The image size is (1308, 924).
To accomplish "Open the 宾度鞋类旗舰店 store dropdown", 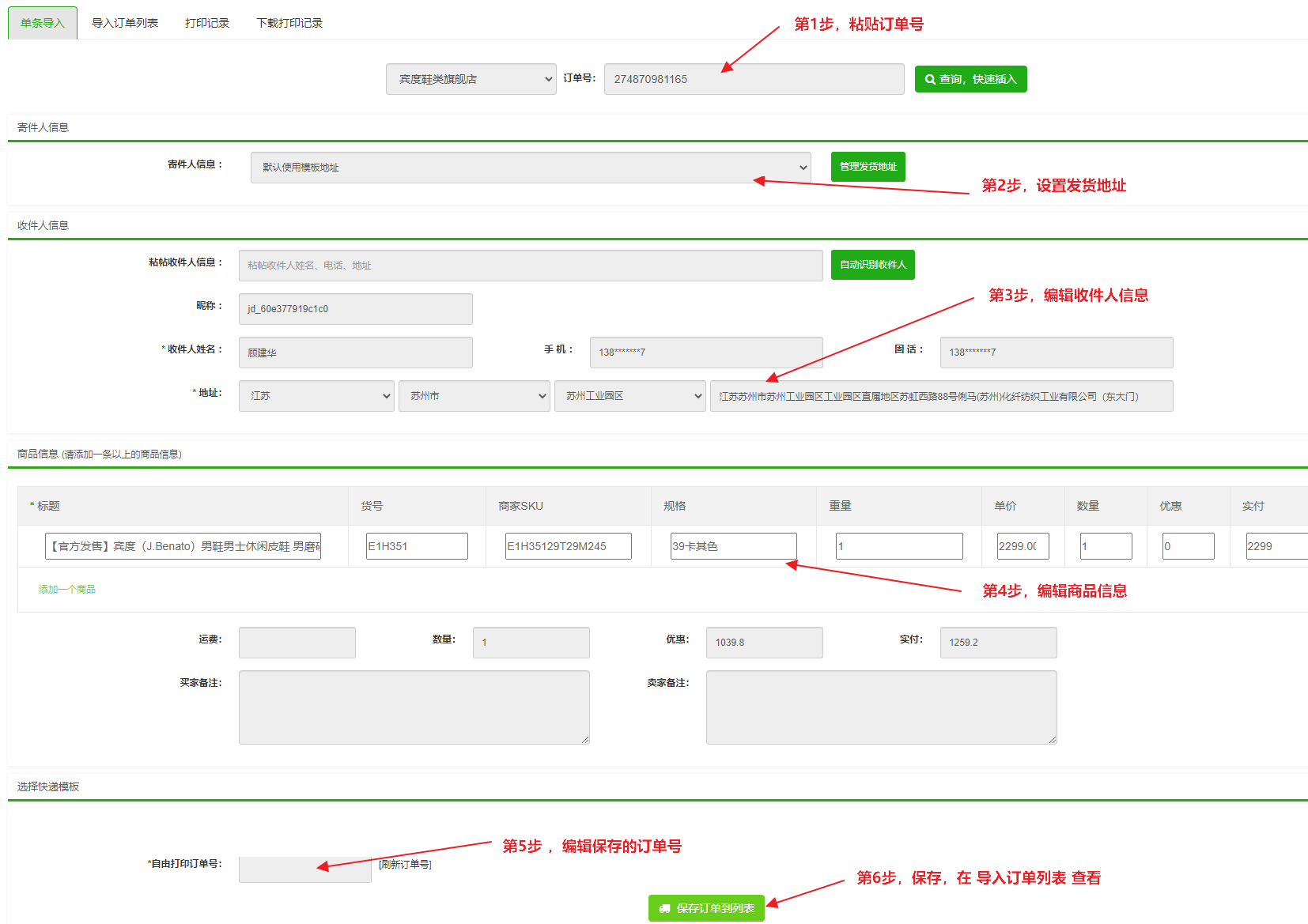I will pyautogui.click(x=471, y=79).
